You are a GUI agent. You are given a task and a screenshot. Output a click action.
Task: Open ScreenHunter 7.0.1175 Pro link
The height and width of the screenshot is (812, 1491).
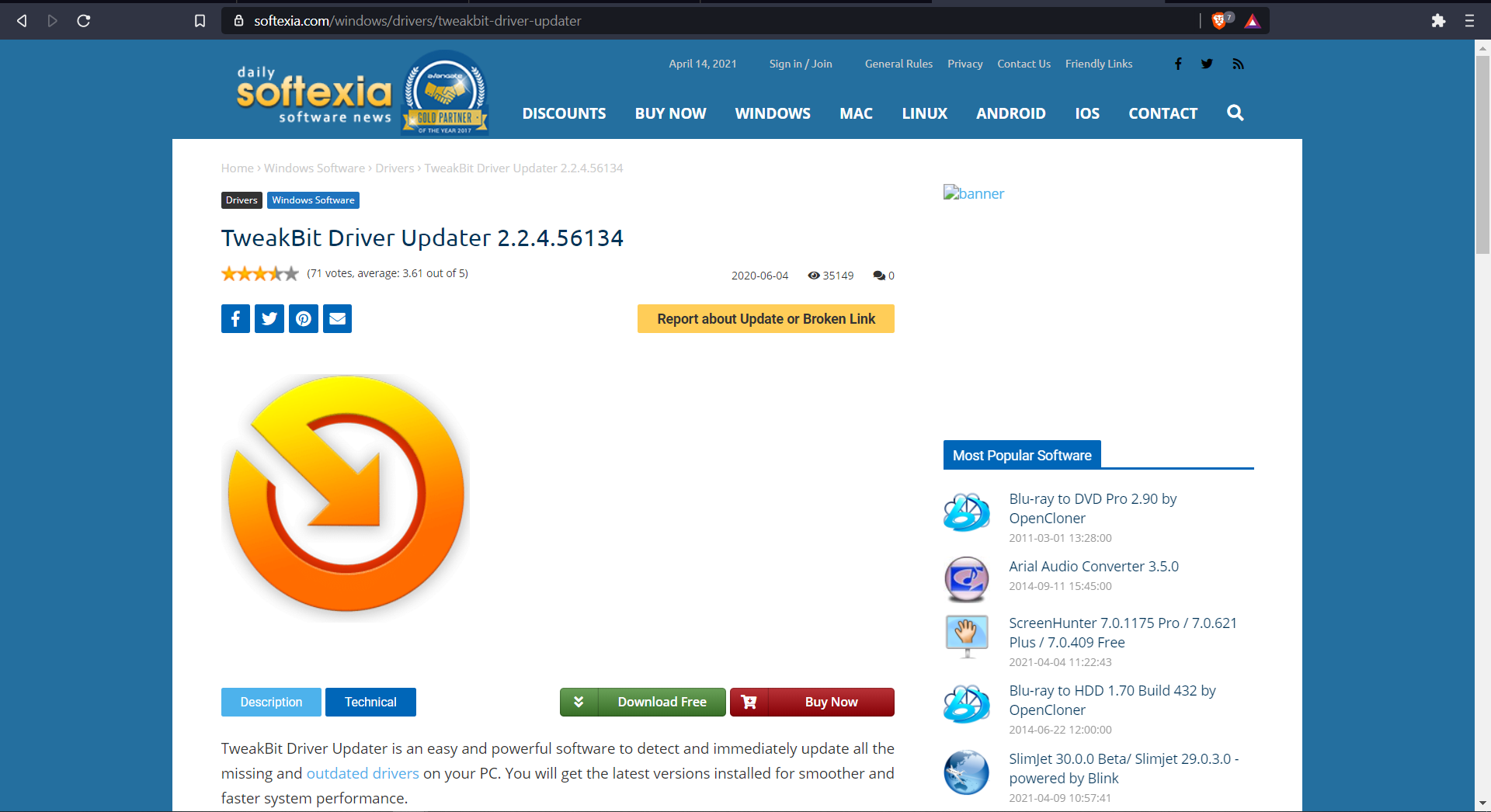click(1123, 633)
